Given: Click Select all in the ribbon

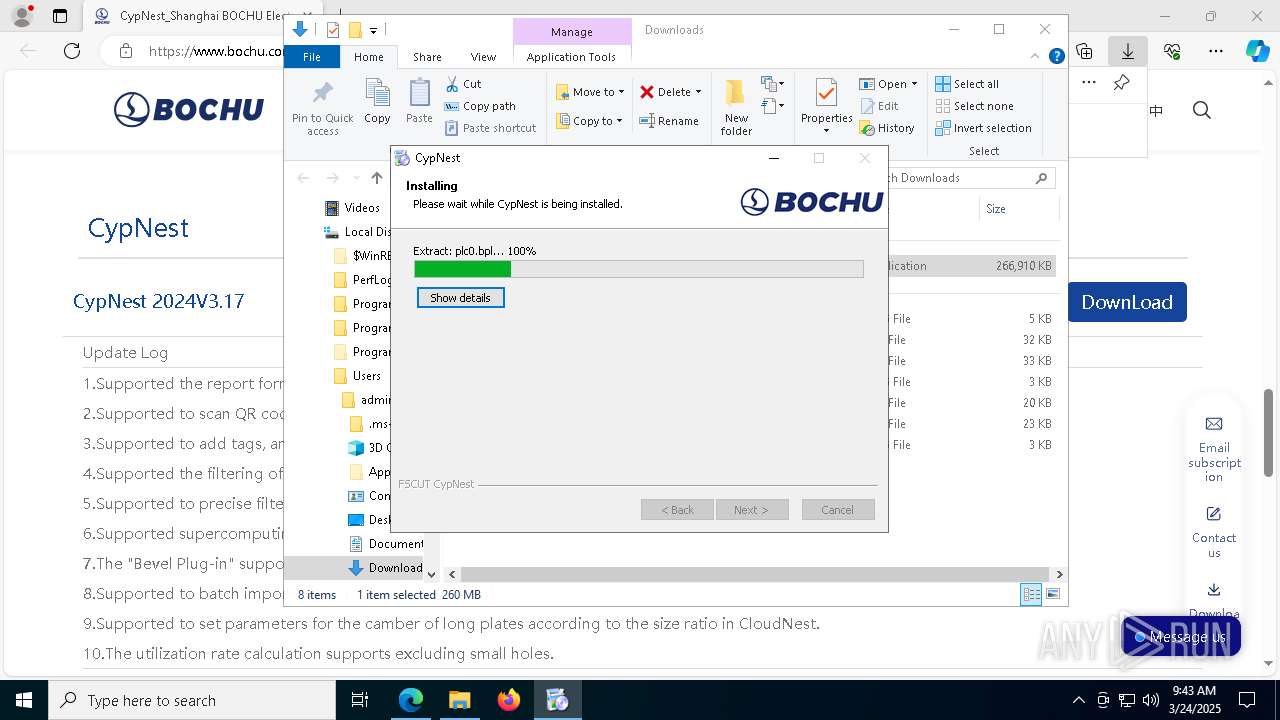Looking at the screenshot, I should pos(967,84).
